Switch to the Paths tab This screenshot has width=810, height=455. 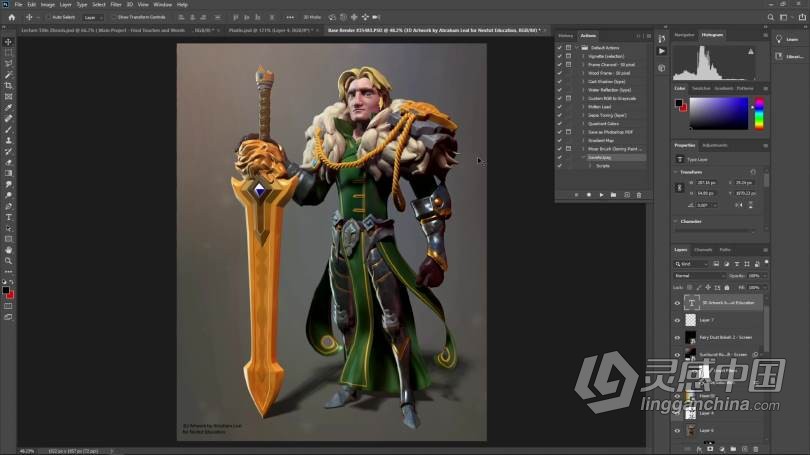point(725,250)
